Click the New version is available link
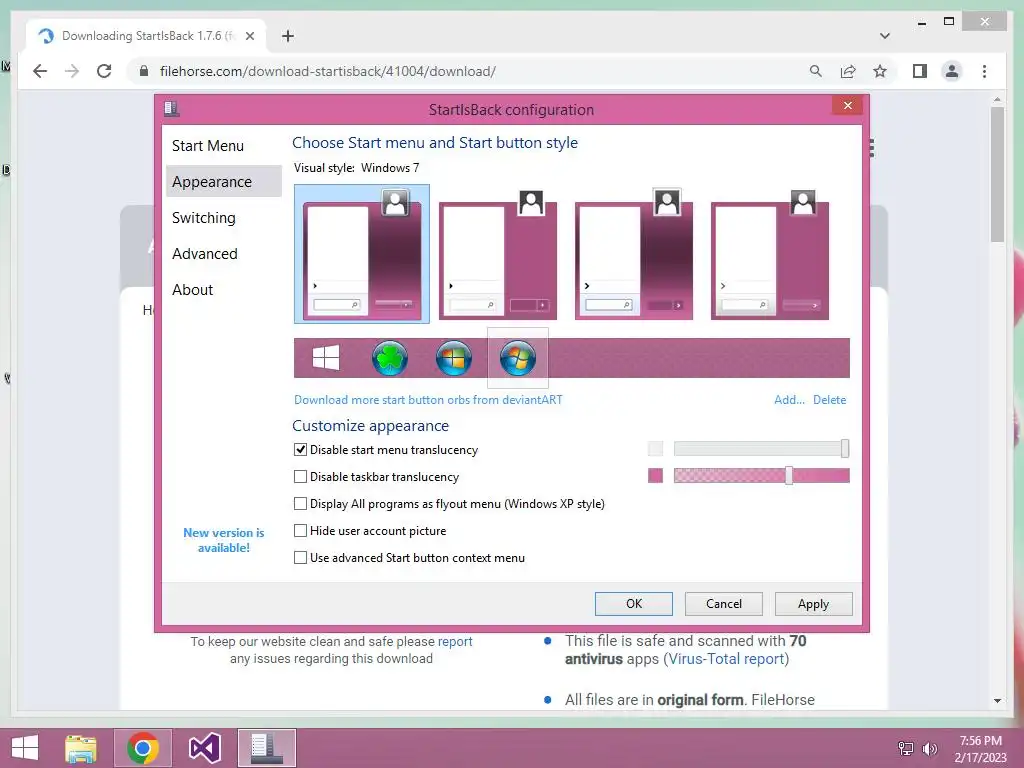The image size is (1024, 768). pos(223,540)
